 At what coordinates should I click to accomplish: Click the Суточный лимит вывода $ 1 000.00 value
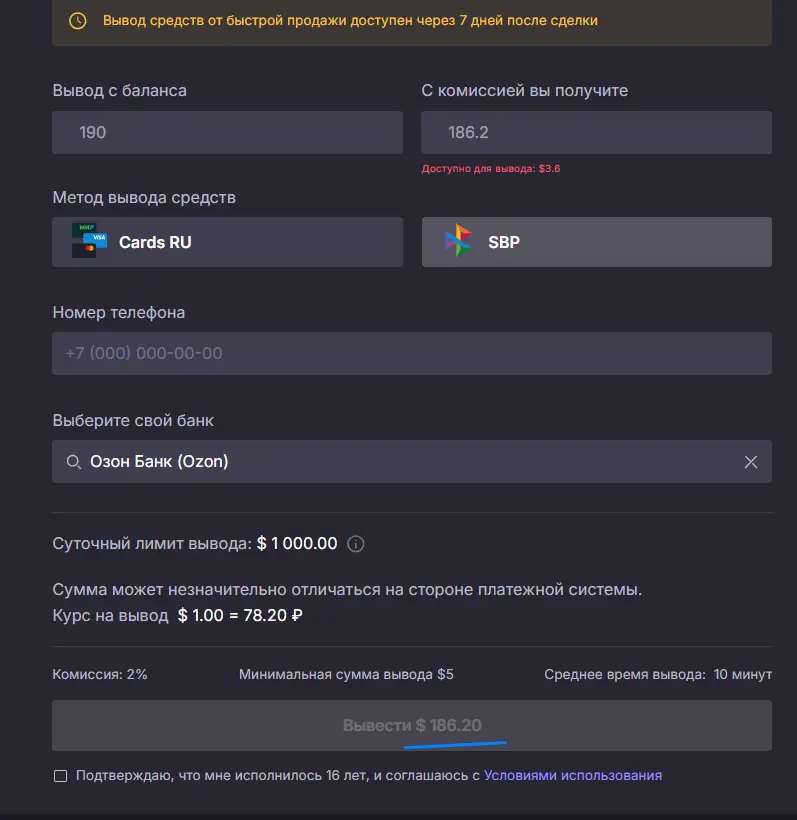(297, 543)
